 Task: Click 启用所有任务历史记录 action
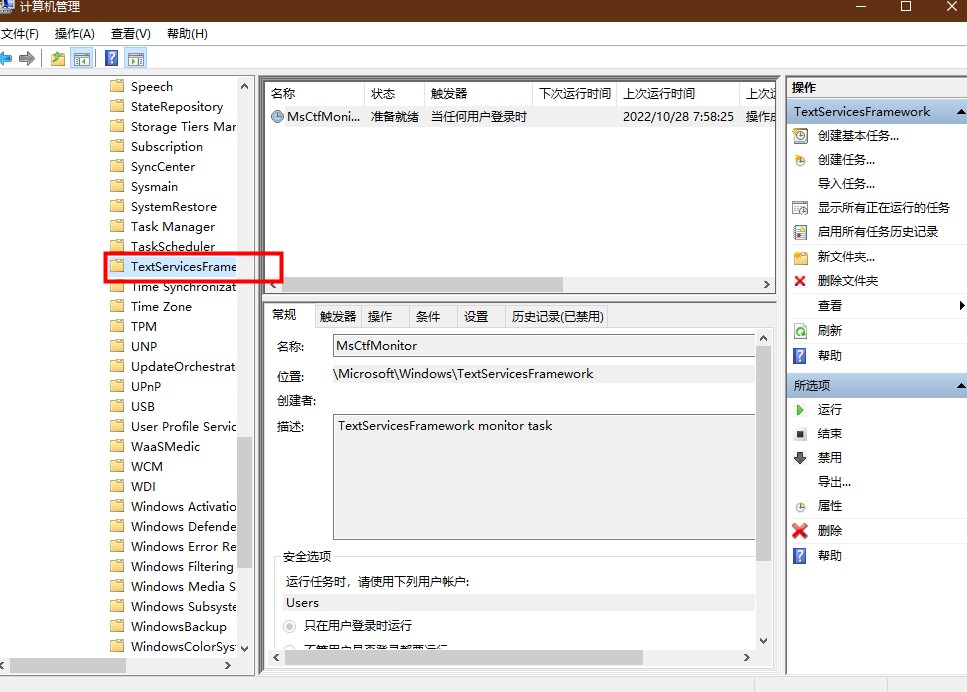pos(878,232)
